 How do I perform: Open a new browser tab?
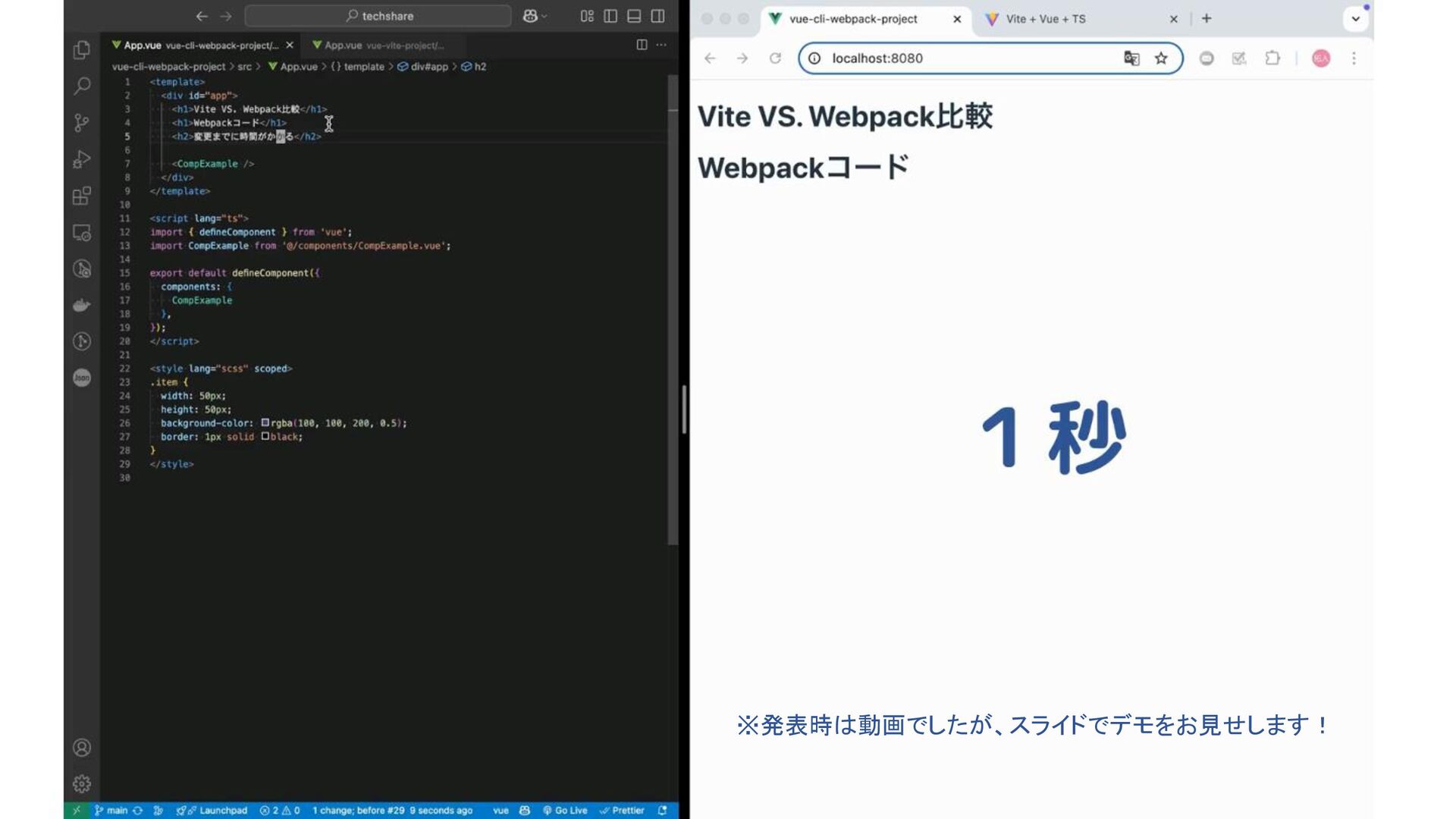tap(1207, 18)
